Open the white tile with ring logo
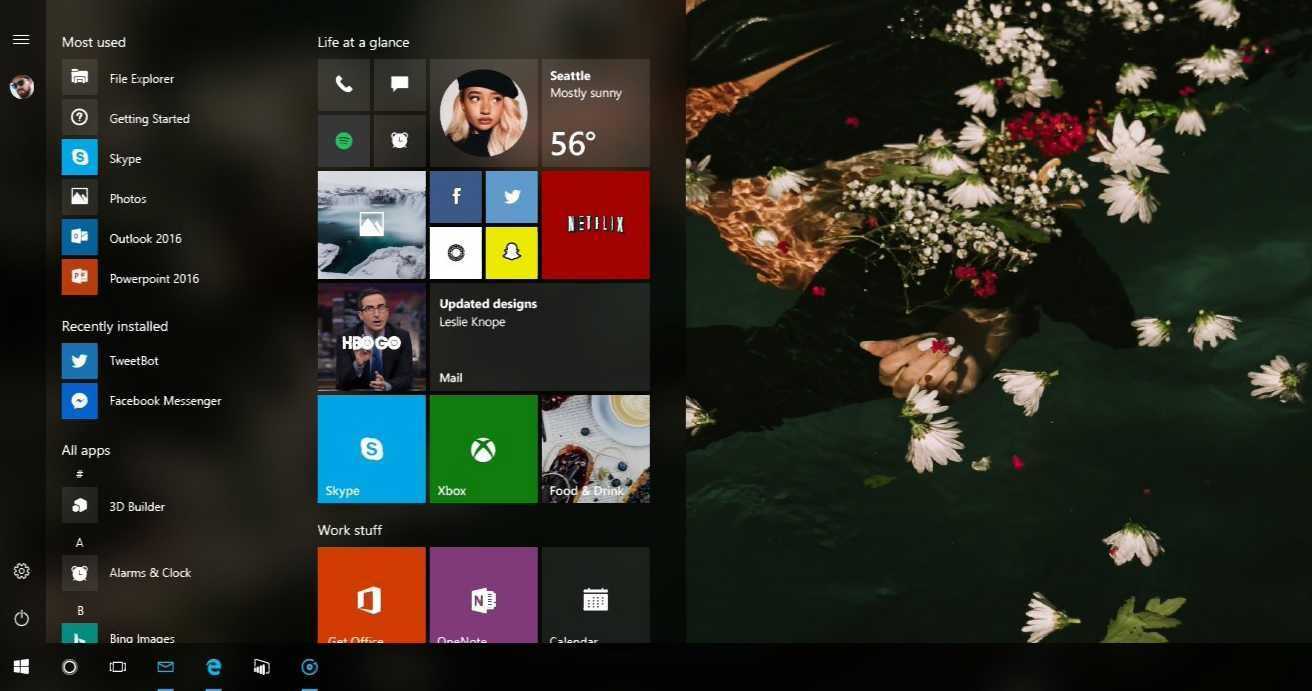 [x=456, y=253]
